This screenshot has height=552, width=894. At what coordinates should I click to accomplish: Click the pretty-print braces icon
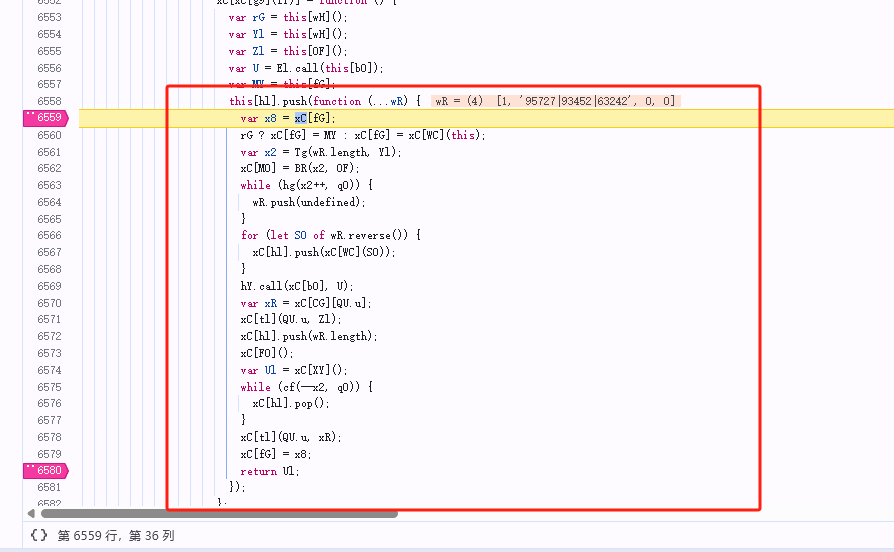pos(39,535)
